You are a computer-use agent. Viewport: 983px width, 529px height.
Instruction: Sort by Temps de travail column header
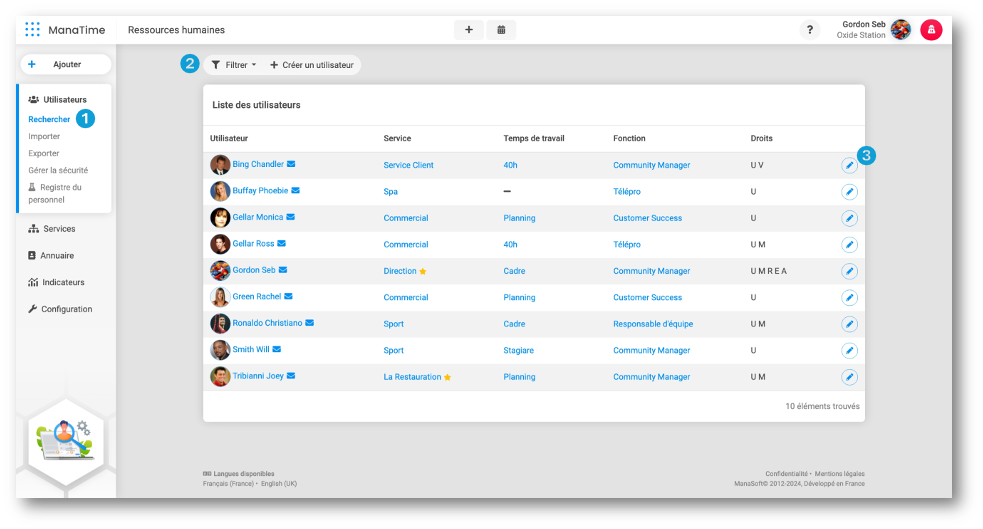point(534,138)
